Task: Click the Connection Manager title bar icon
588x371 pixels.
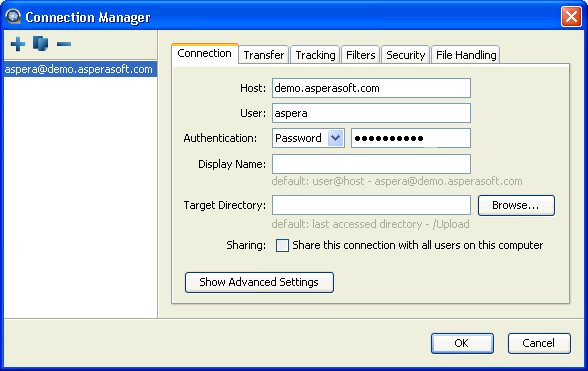Action: coord(14,17)
